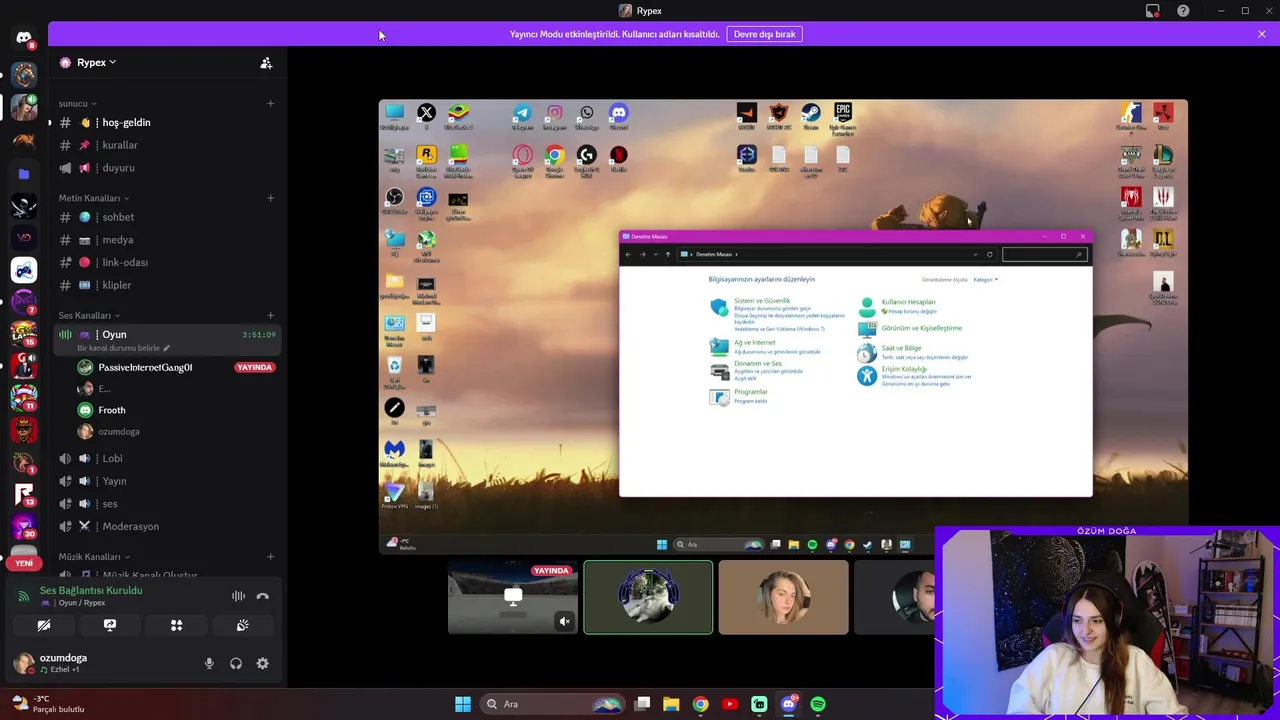Open the VD server icon in sidebar
The height and width of the screenshot is (720, 1280).
pyautogui.click(x=24, y=238)
